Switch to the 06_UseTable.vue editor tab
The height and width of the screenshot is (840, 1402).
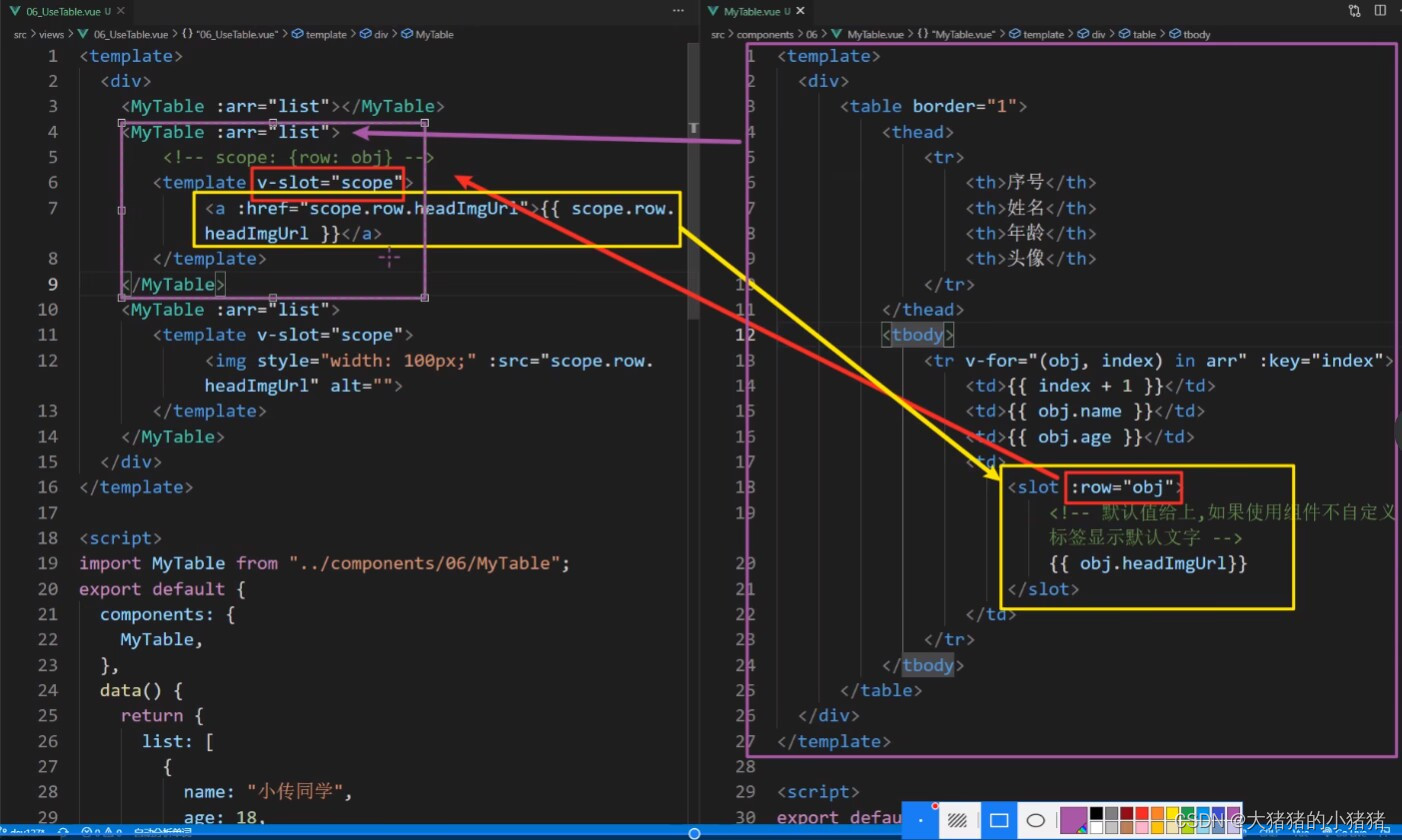(66, 10)
